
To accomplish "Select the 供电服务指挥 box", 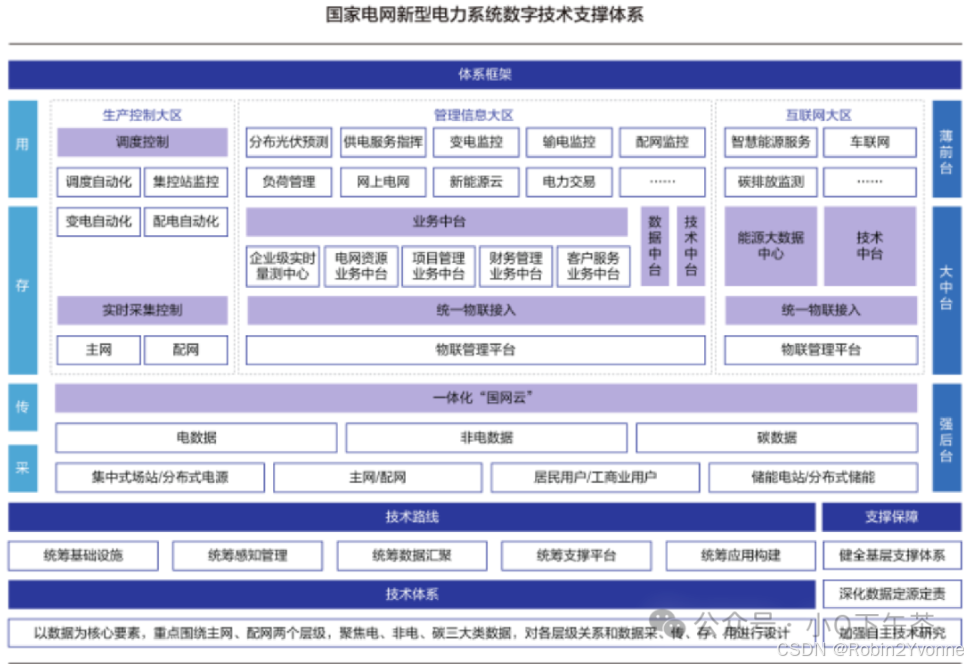I will (383, 142).
